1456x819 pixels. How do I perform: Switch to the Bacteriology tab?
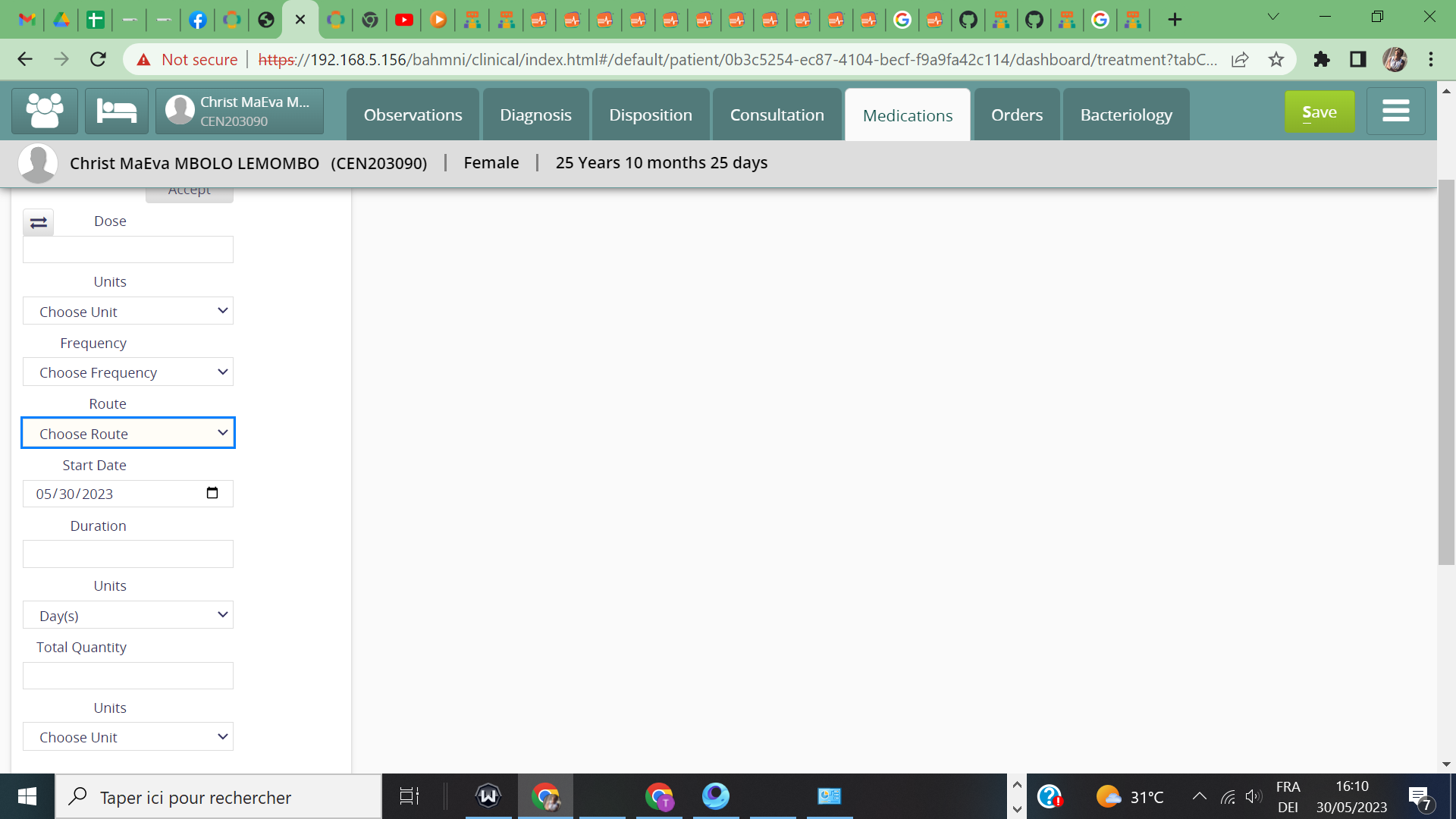click(x=1126, y=115)
